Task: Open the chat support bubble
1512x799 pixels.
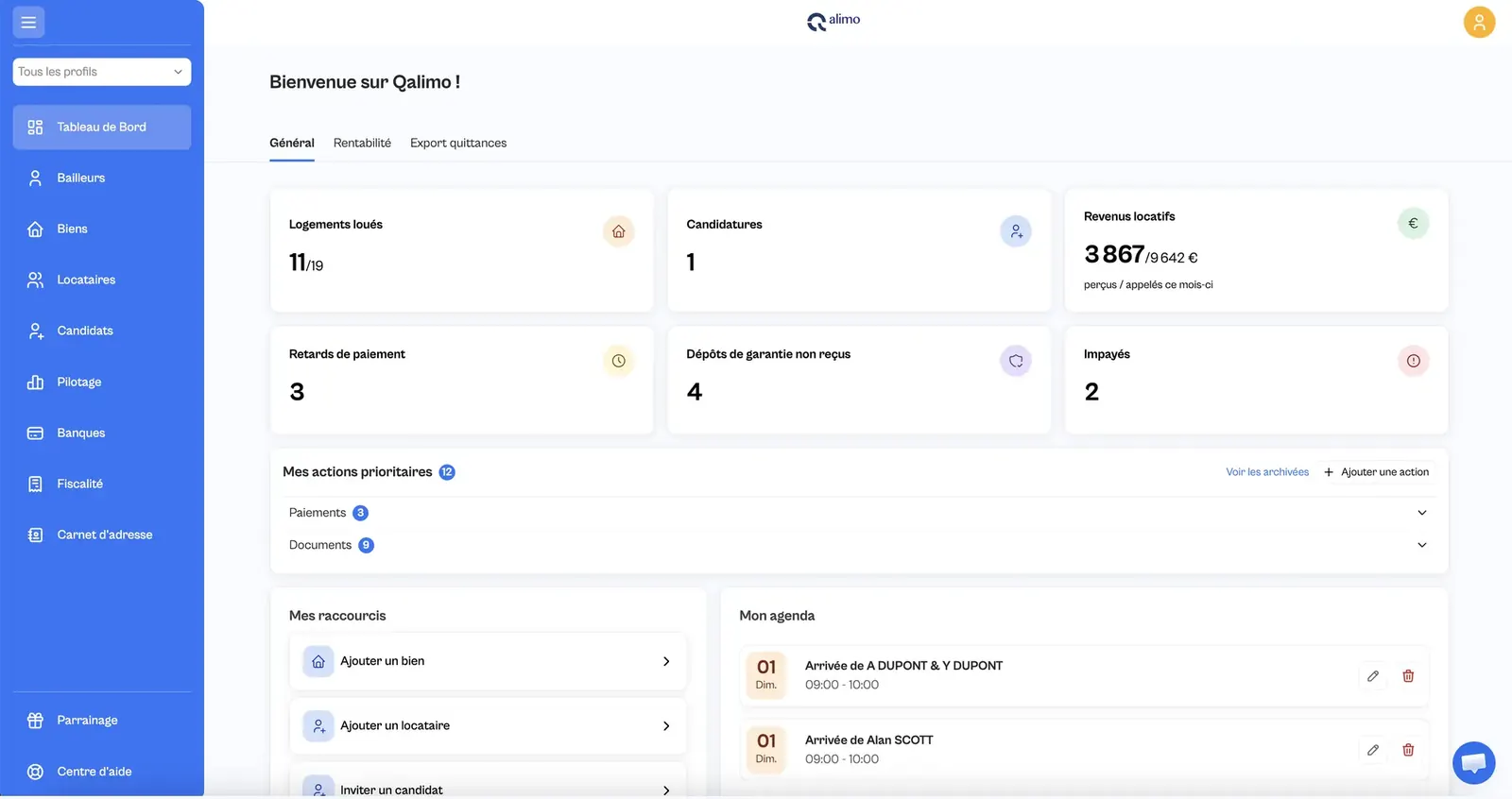Action: tap(1473, 763)
